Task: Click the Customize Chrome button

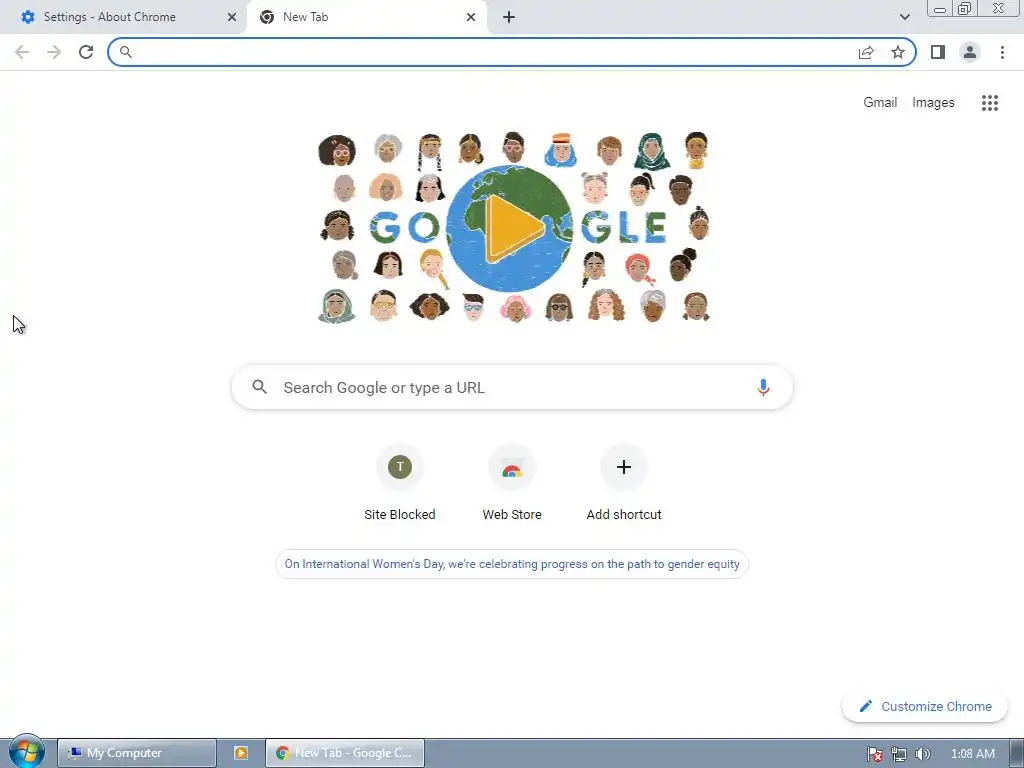Action: 925,706
